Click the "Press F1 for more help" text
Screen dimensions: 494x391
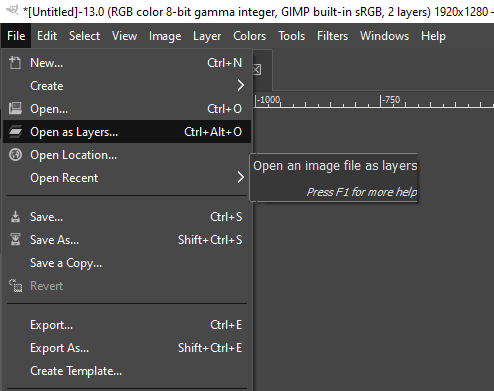pos(362,192)
